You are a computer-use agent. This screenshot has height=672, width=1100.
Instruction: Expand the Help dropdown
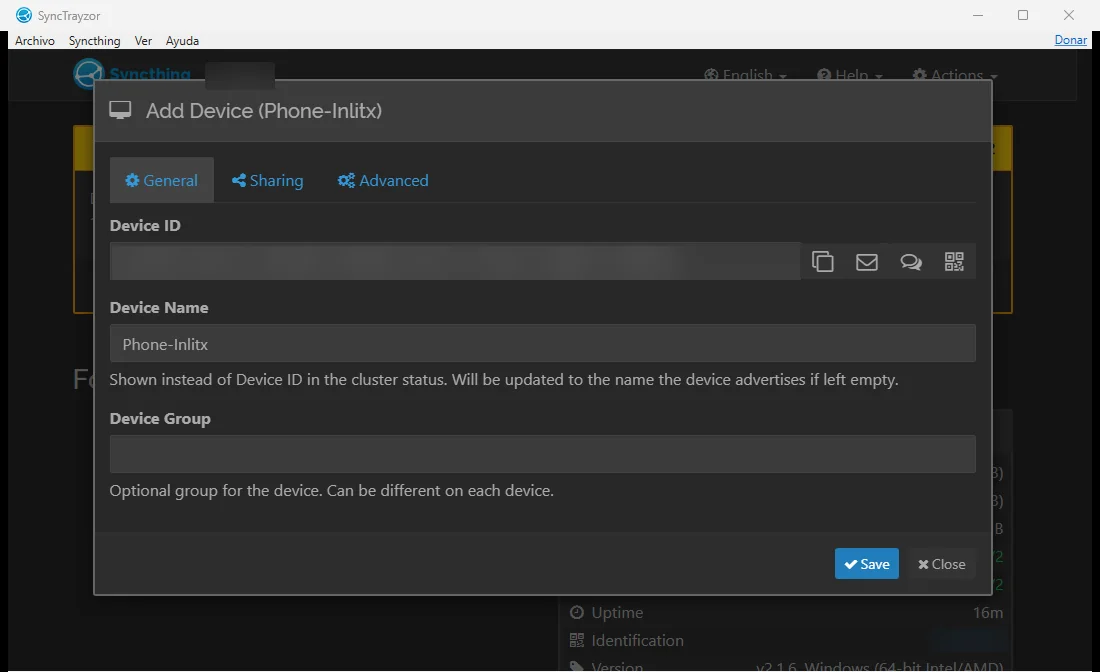[849, 74]
